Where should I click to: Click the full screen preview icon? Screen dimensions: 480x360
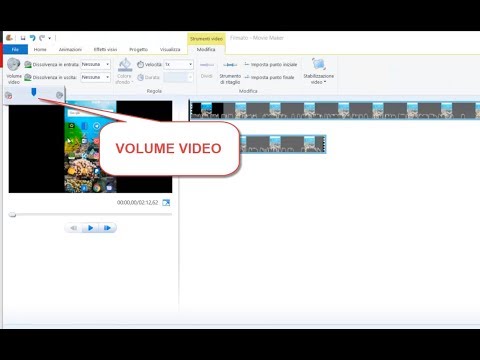click(166, 203)
